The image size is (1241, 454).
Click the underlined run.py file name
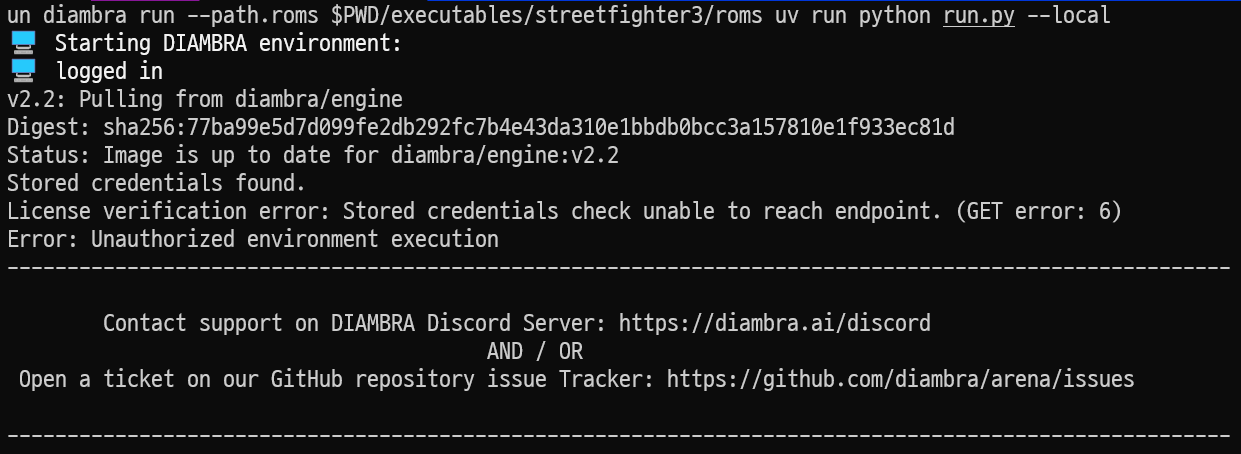coord(978,16)
